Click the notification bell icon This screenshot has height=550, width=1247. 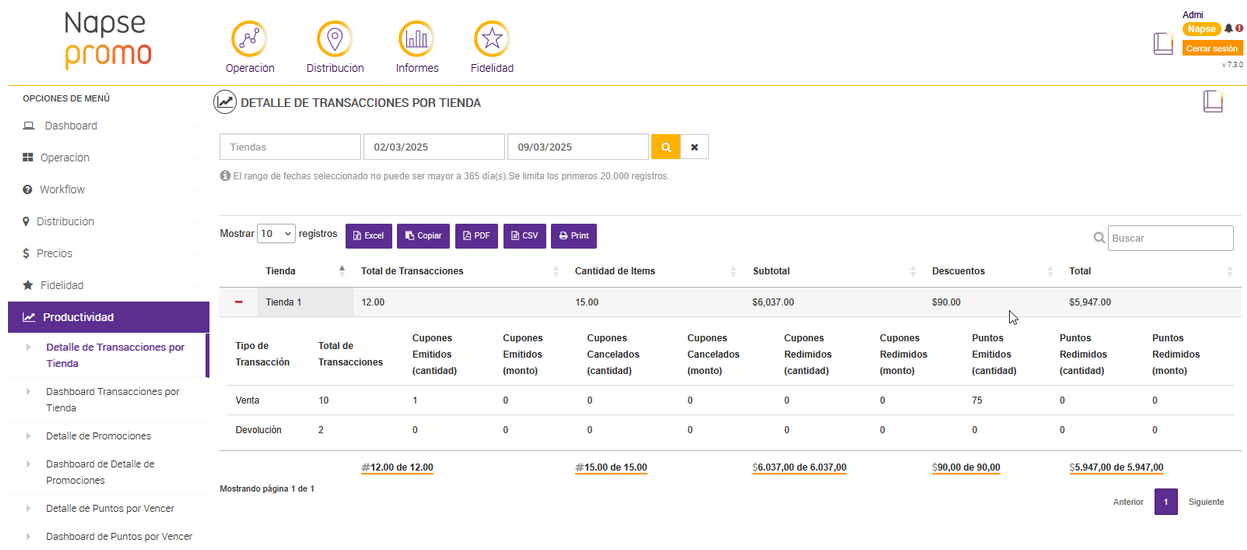pos(1228,29)
